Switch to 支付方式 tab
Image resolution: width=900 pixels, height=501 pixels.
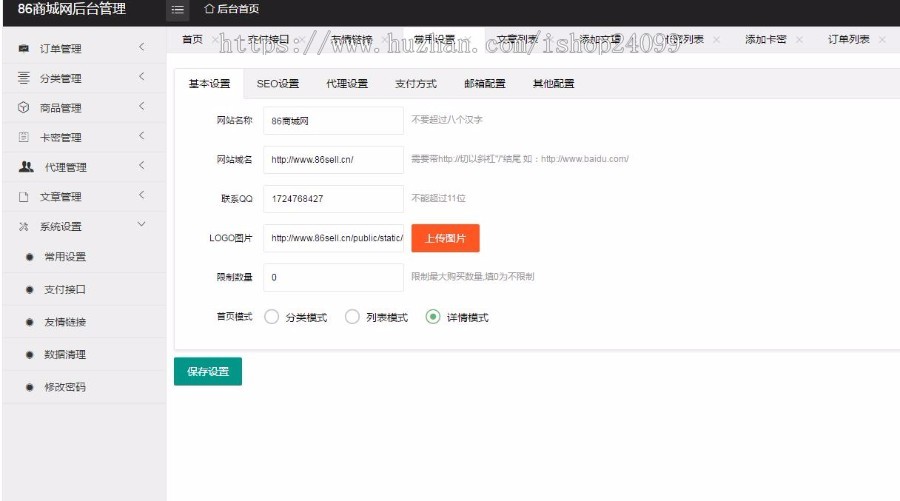click(x=416, y=83)
